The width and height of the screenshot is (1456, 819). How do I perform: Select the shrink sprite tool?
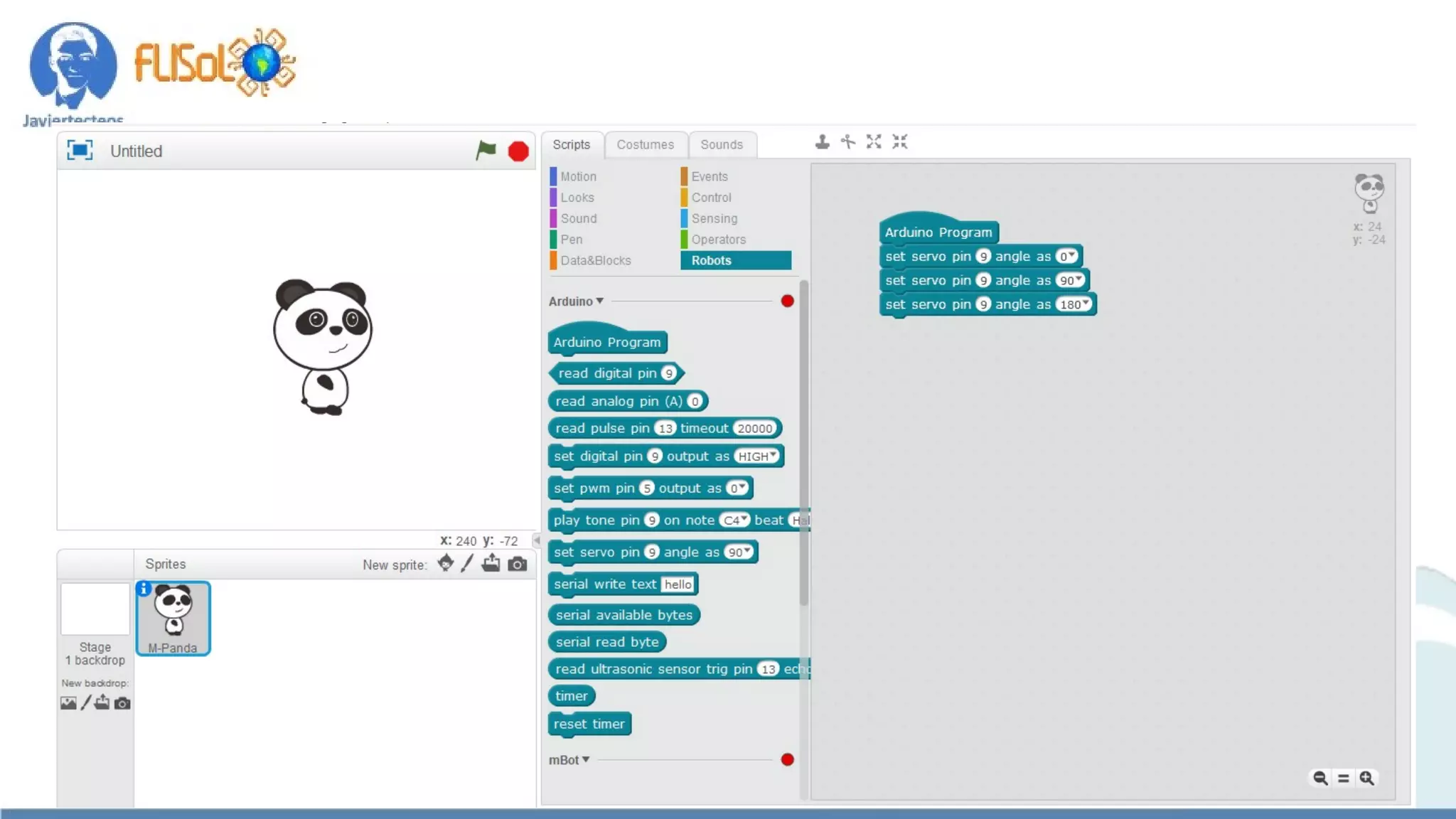click(900, 142)
